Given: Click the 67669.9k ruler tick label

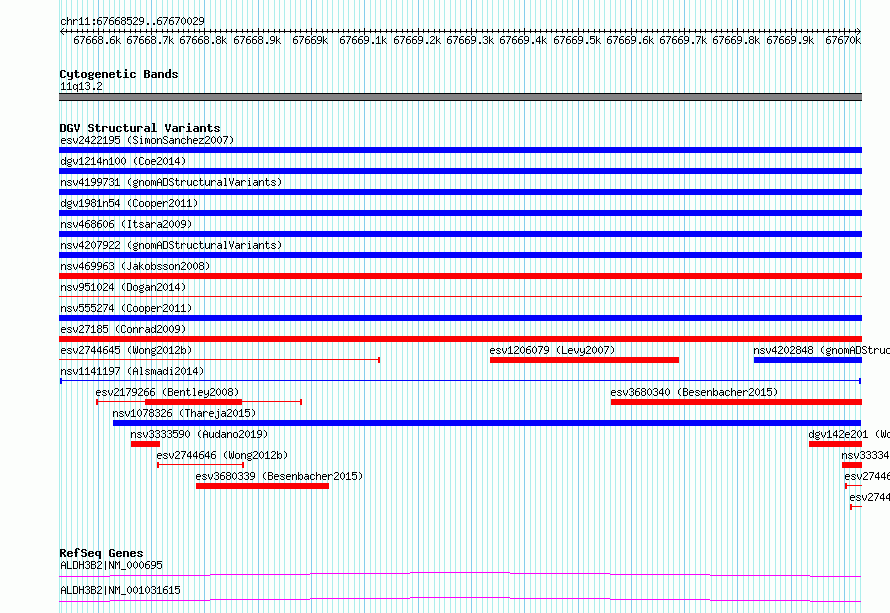Looking at the screenshot, I should [x=790, y=40].
